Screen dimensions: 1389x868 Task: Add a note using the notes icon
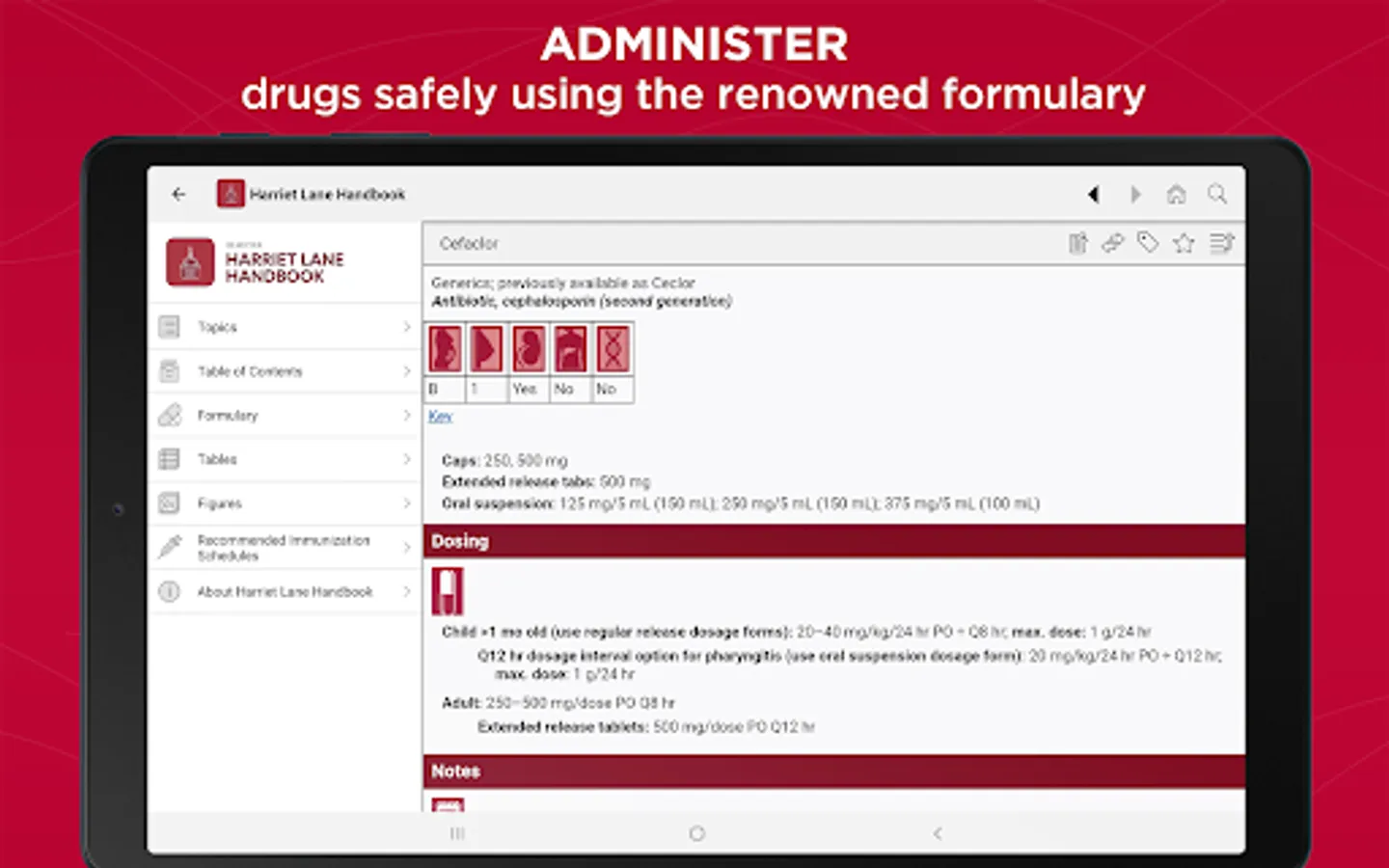1077,243
